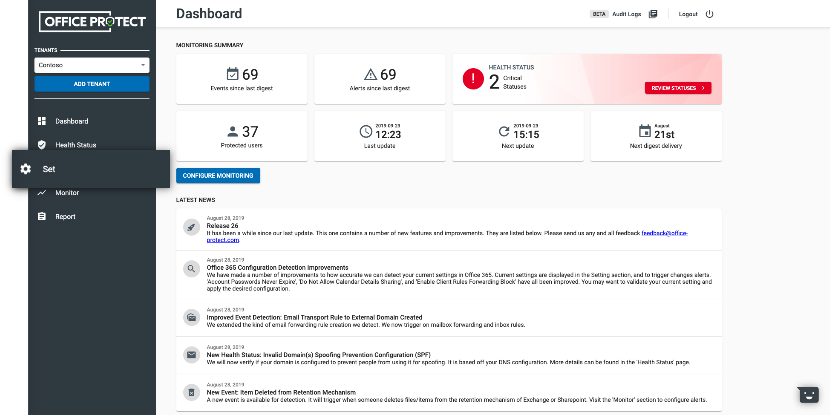This screenshot has height=415, width=830.
Task: Click the Health Status shield icon
Action: click(x=42, y=145)
